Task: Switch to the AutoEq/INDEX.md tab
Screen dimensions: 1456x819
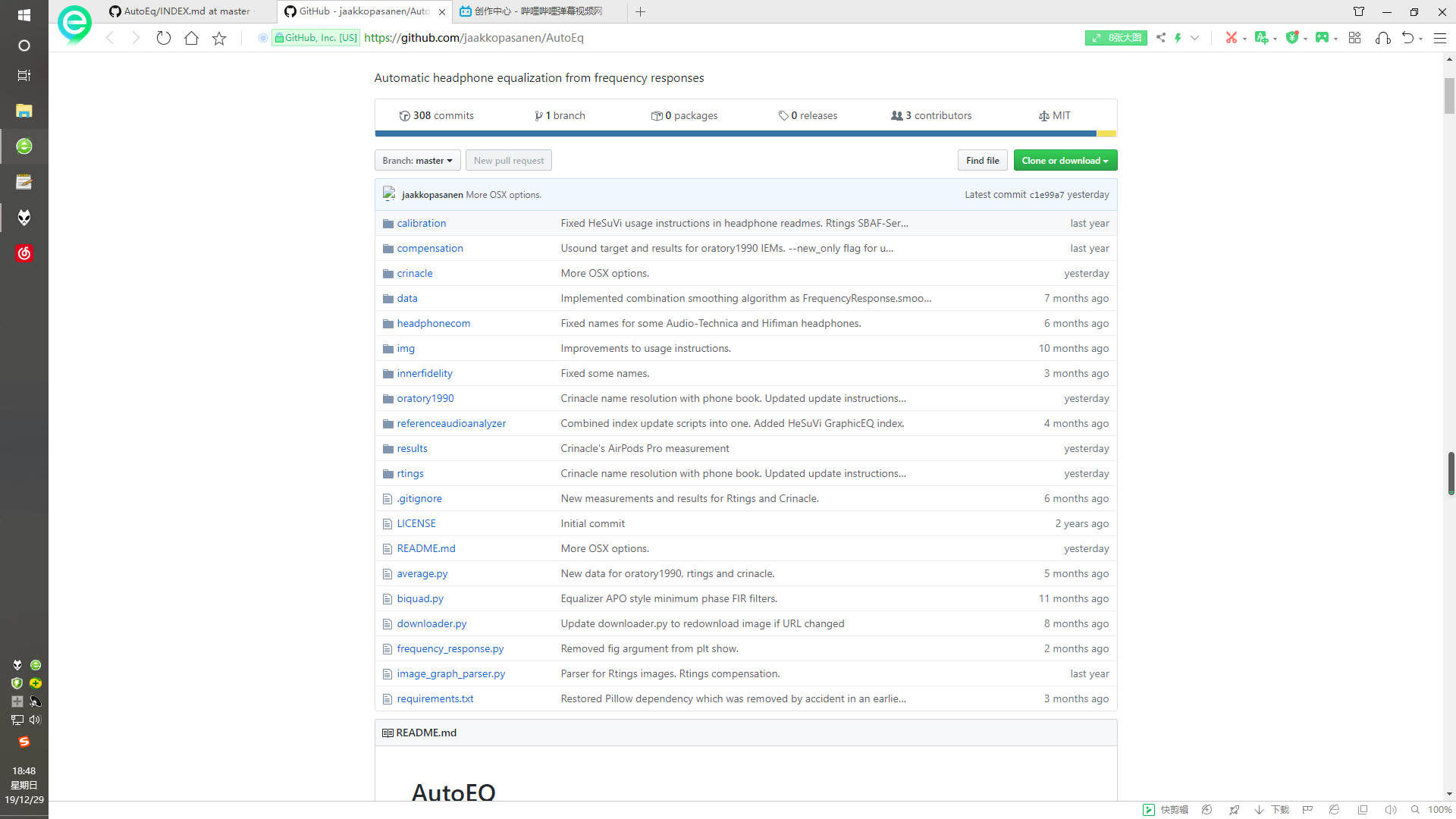Action: pos(187,11)
